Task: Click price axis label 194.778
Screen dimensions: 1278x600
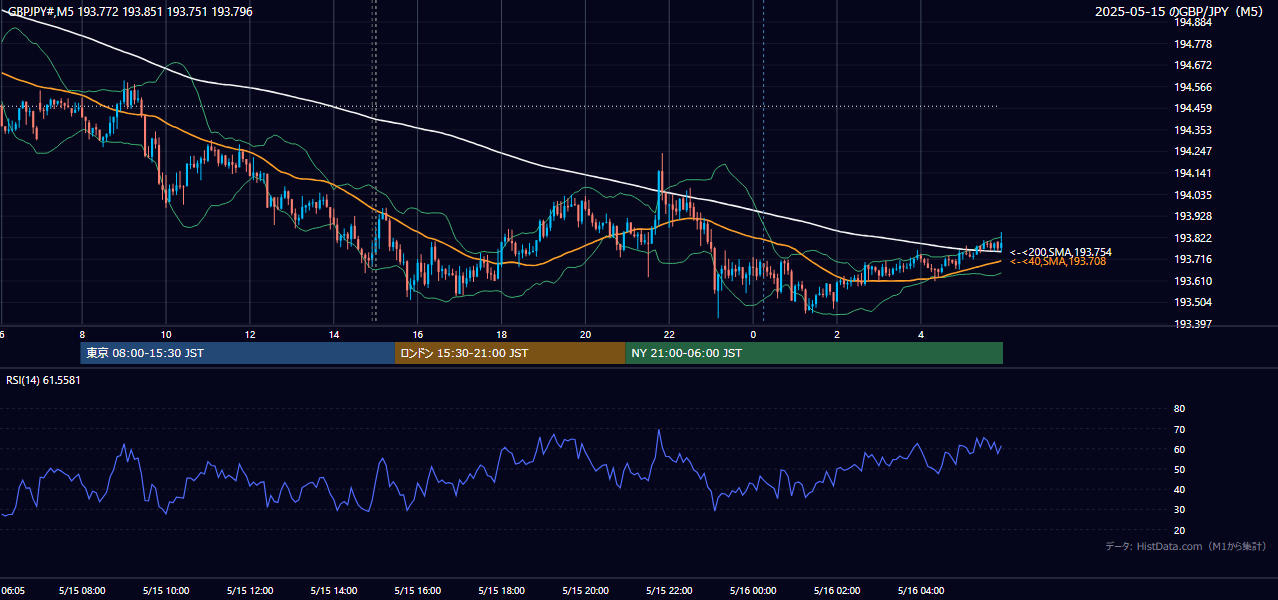Action: pyautogui.click(x=1193, y=44)
